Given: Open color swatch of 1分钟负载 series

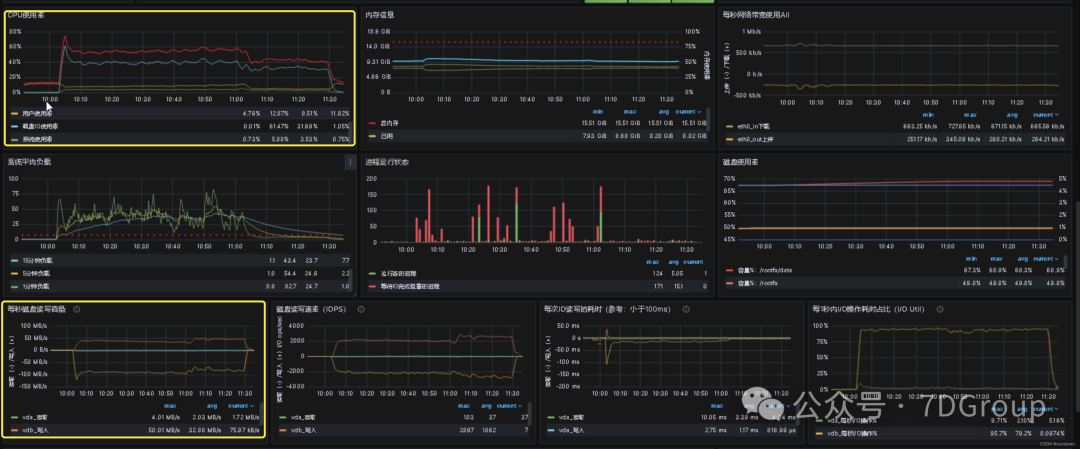Looking at the screenshot, I should click(15, 286).
